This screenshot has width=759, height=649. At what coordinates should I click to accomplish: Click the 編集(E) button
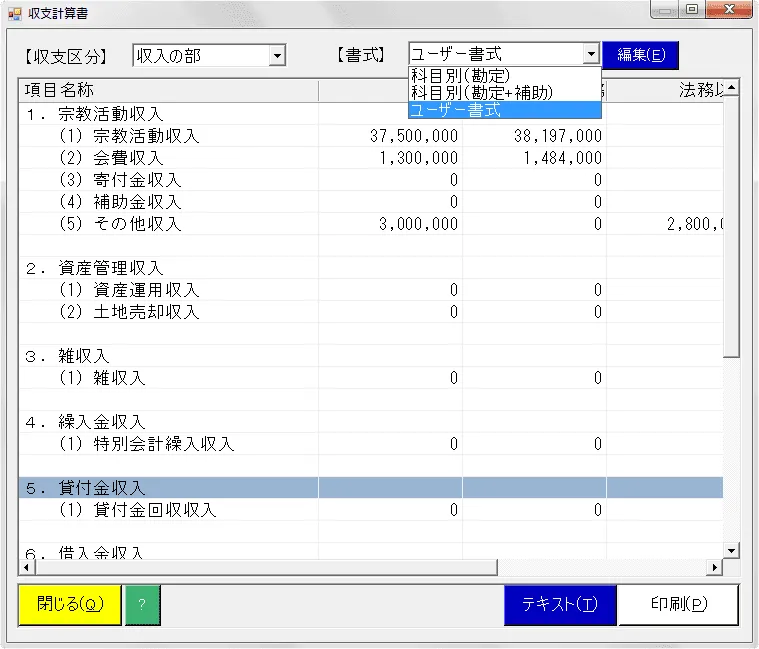point(641,55)
